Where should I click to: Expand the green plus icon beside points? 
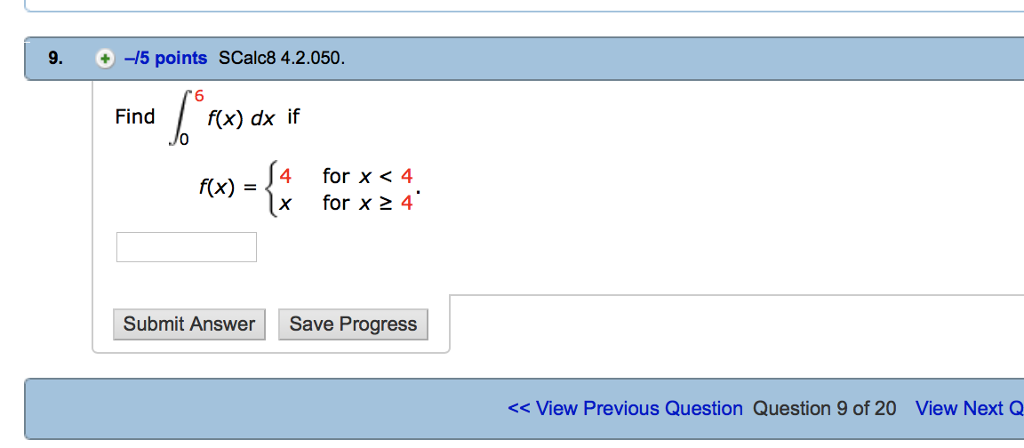coord(105,59)
